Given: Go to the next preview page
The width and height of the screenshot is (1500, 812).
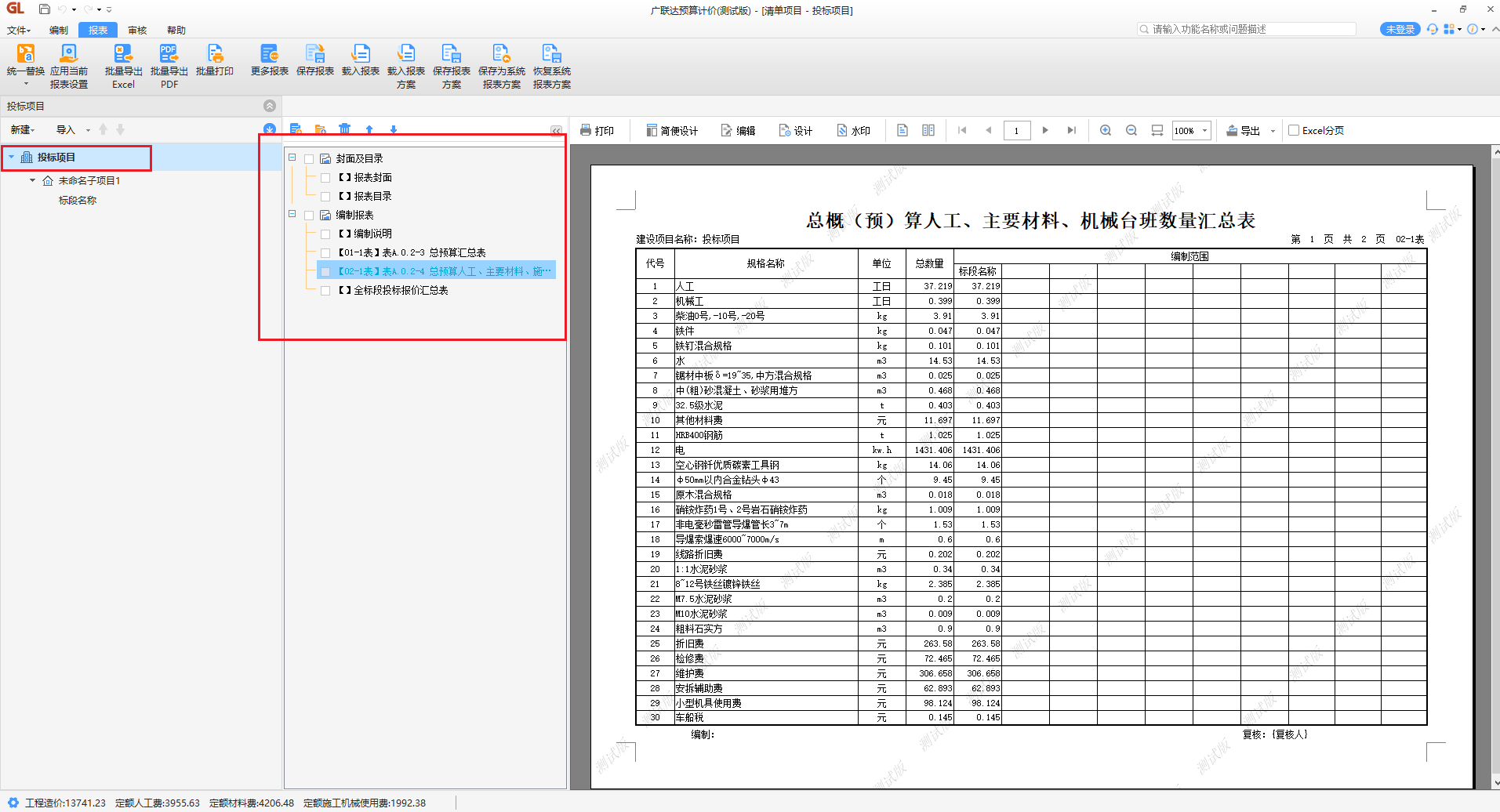Looking at the screenshot, I should pyautogui.click(x=1045, y=130).
